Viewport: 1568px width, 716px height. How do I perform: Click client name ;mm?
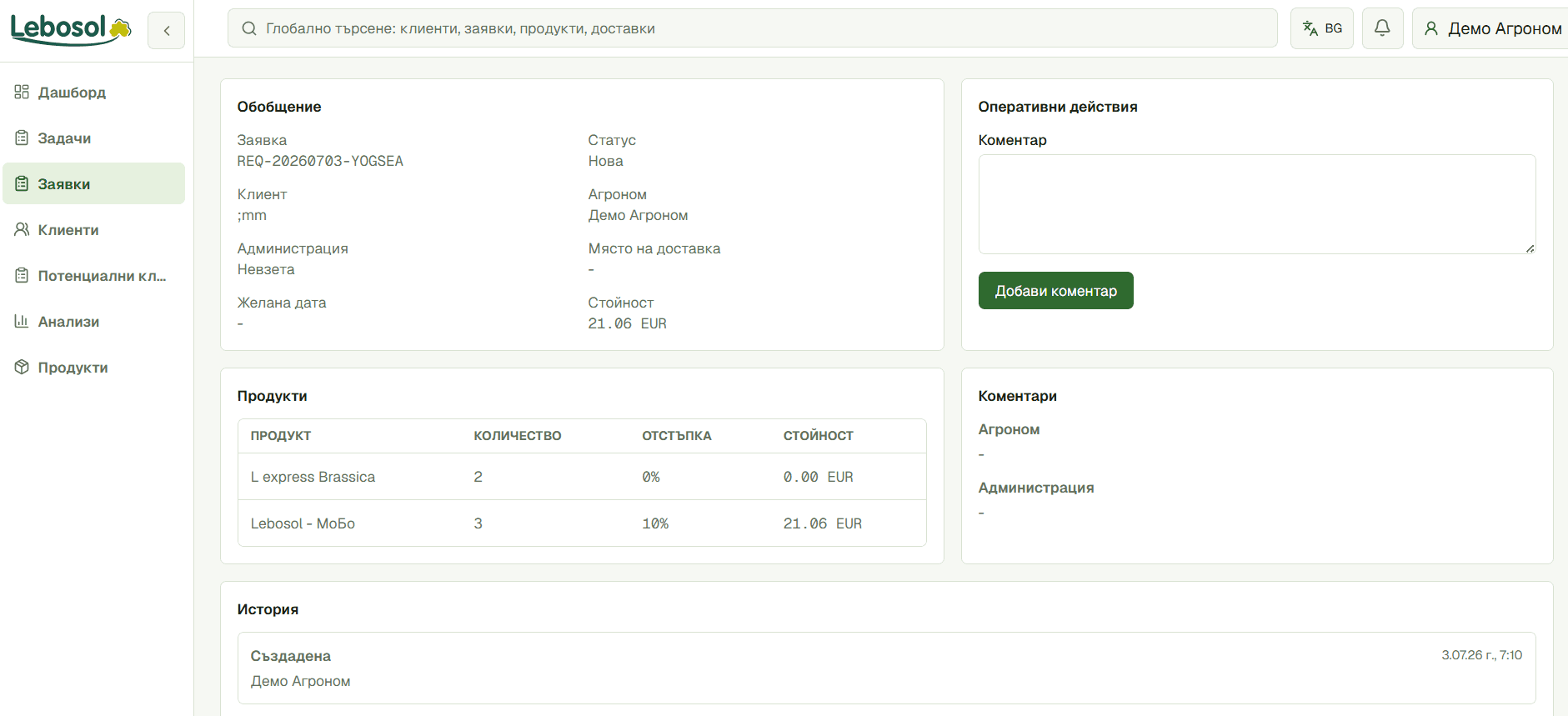[252, 215]
